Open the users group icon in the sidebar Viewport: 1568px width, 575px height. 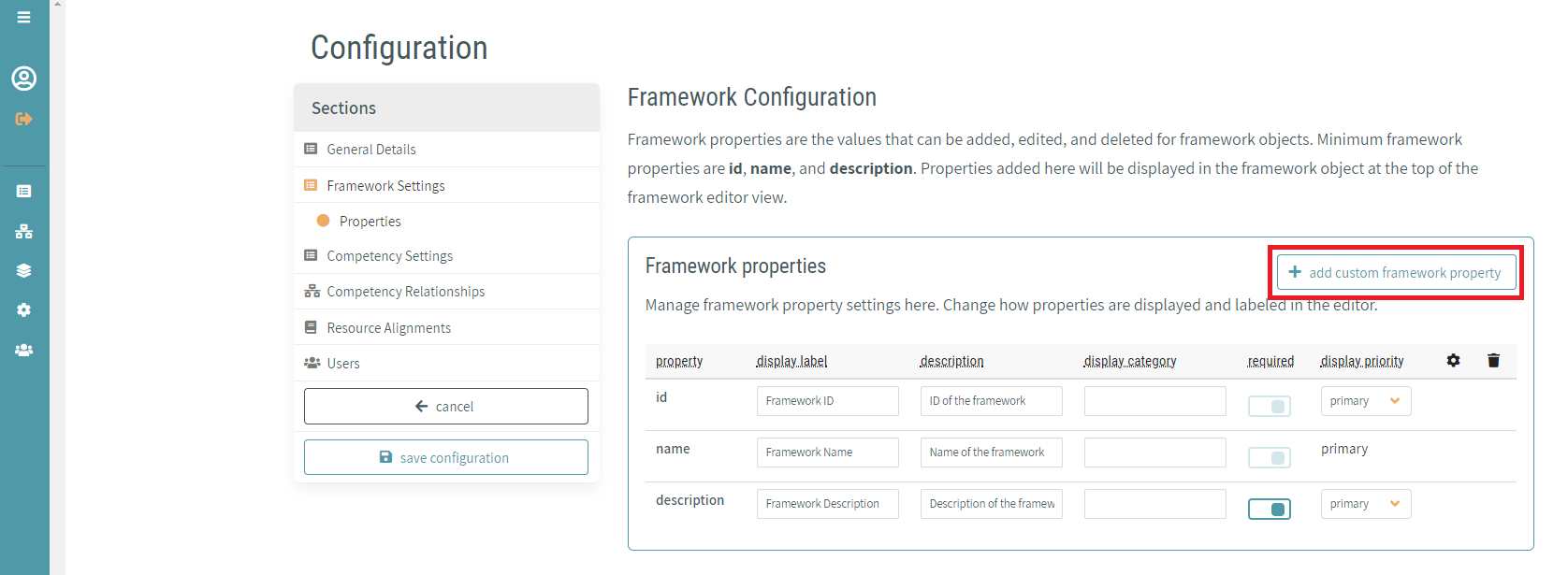click(24, 350)
